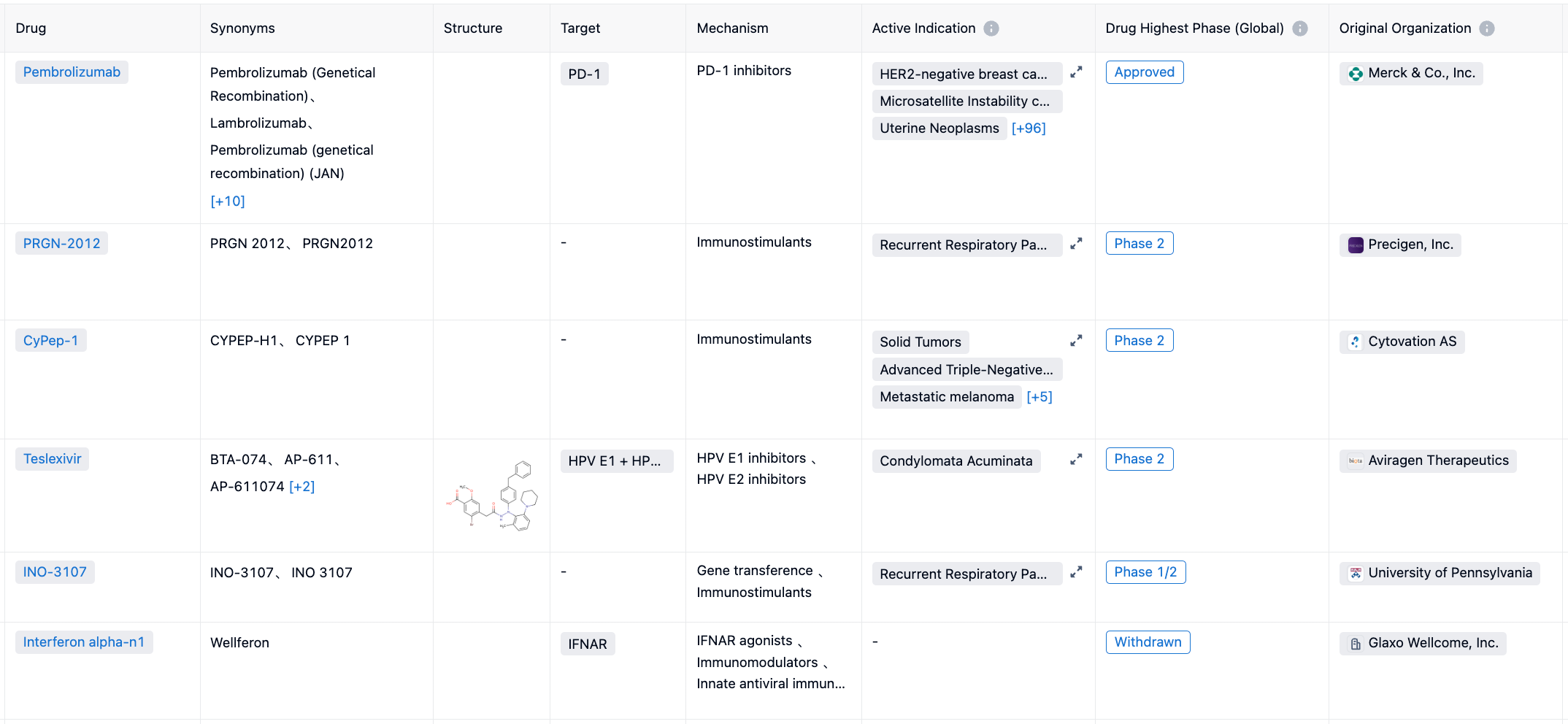Click info icon beside Drug Highest Phase
Viewport: 1568px width, 724px height.
point(1299,28)
